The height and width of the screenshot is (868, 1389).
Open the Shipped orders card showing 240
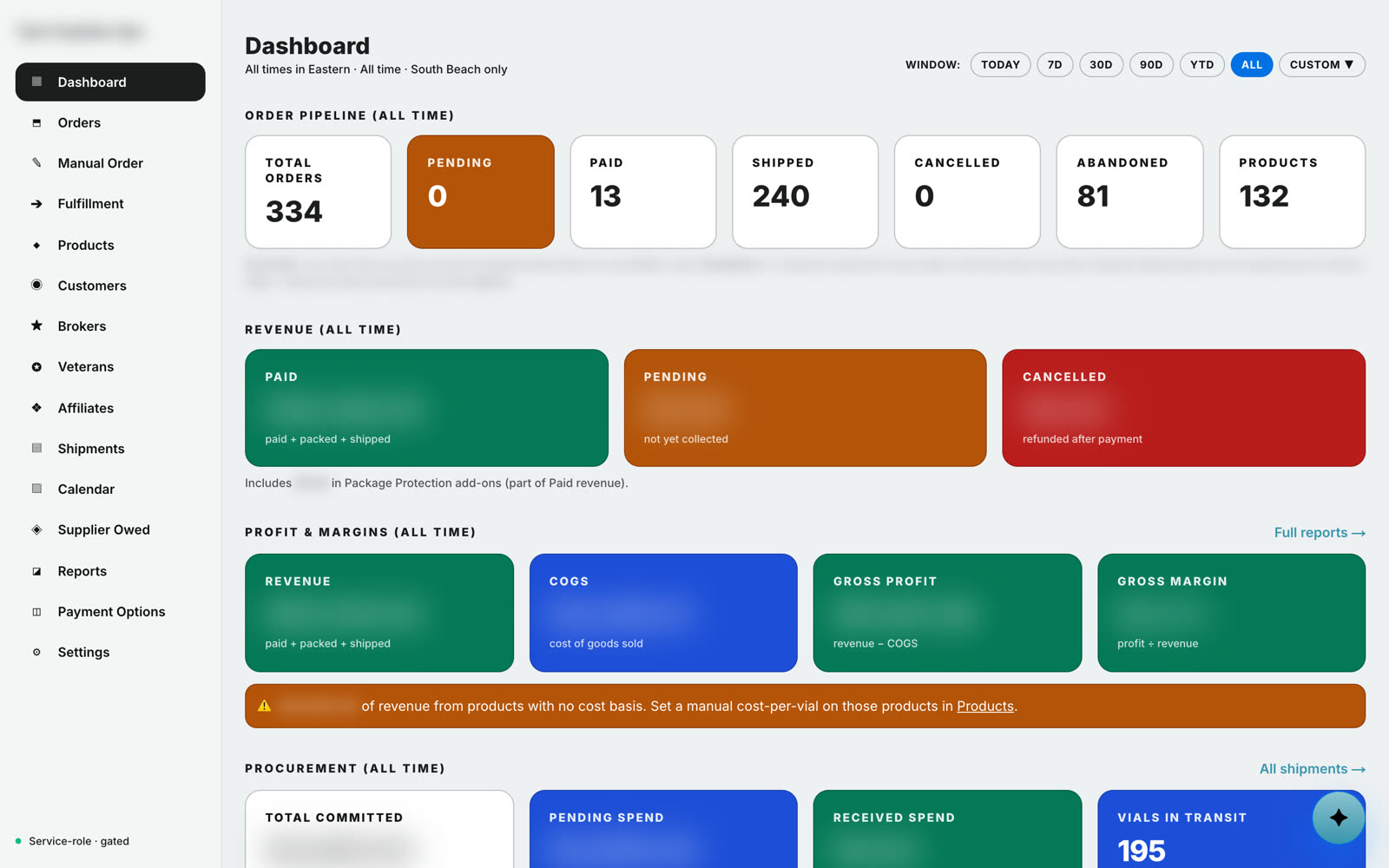click(x=806, y=192)
